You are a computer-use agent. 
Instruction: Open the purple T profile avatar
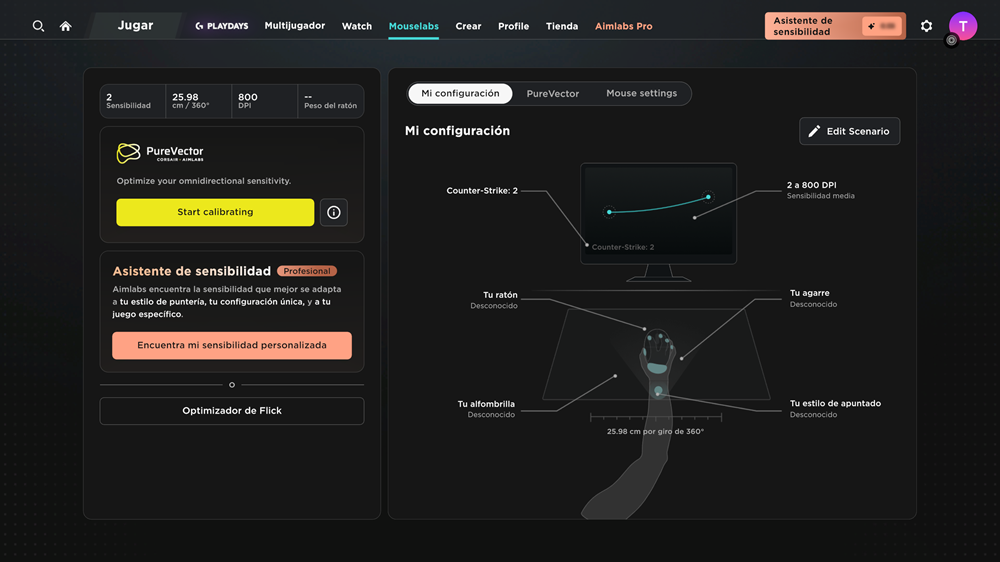pyautogui.click(x=962, y=26)
